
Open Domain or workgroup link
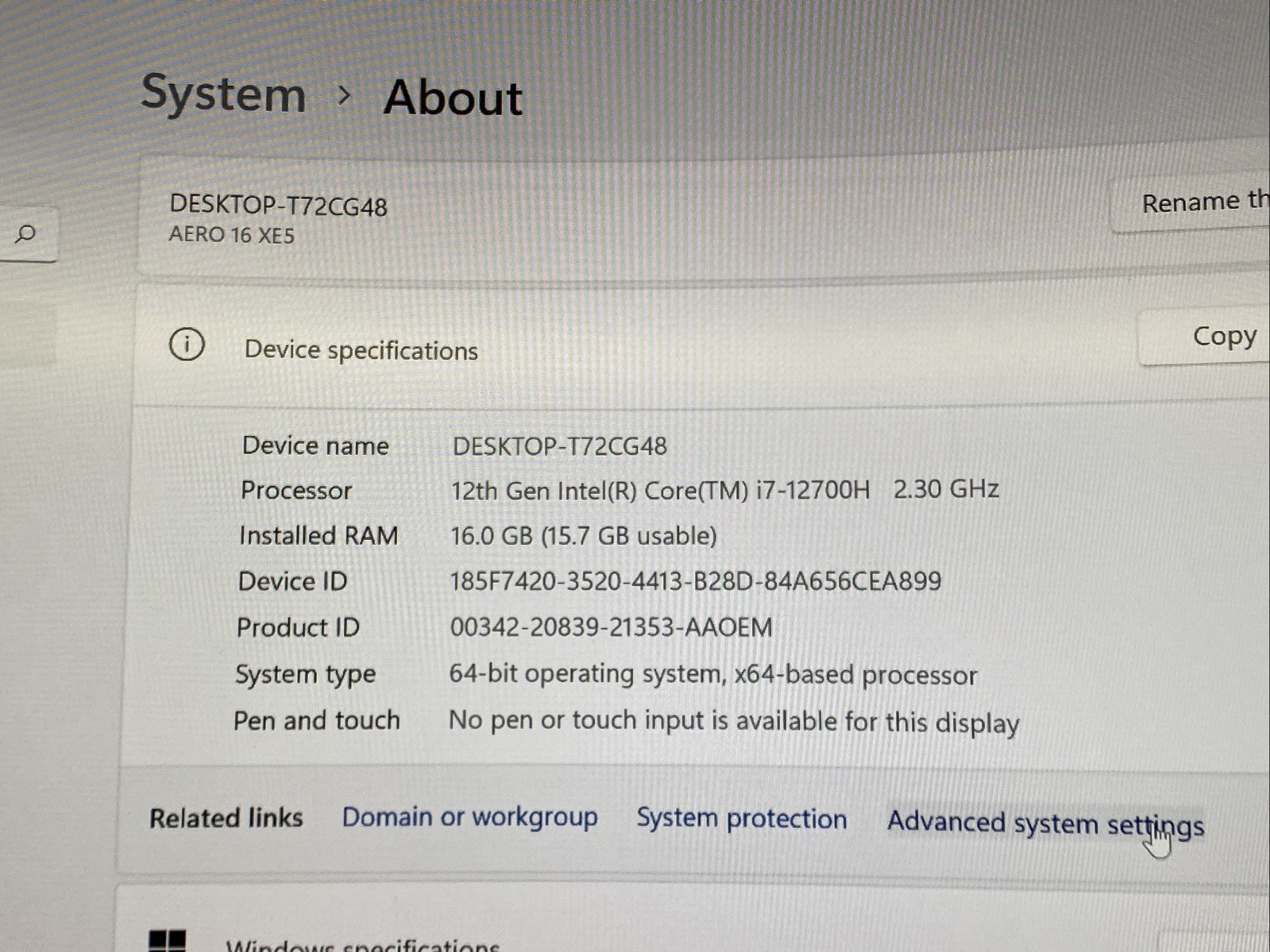[x=469, y=817]
